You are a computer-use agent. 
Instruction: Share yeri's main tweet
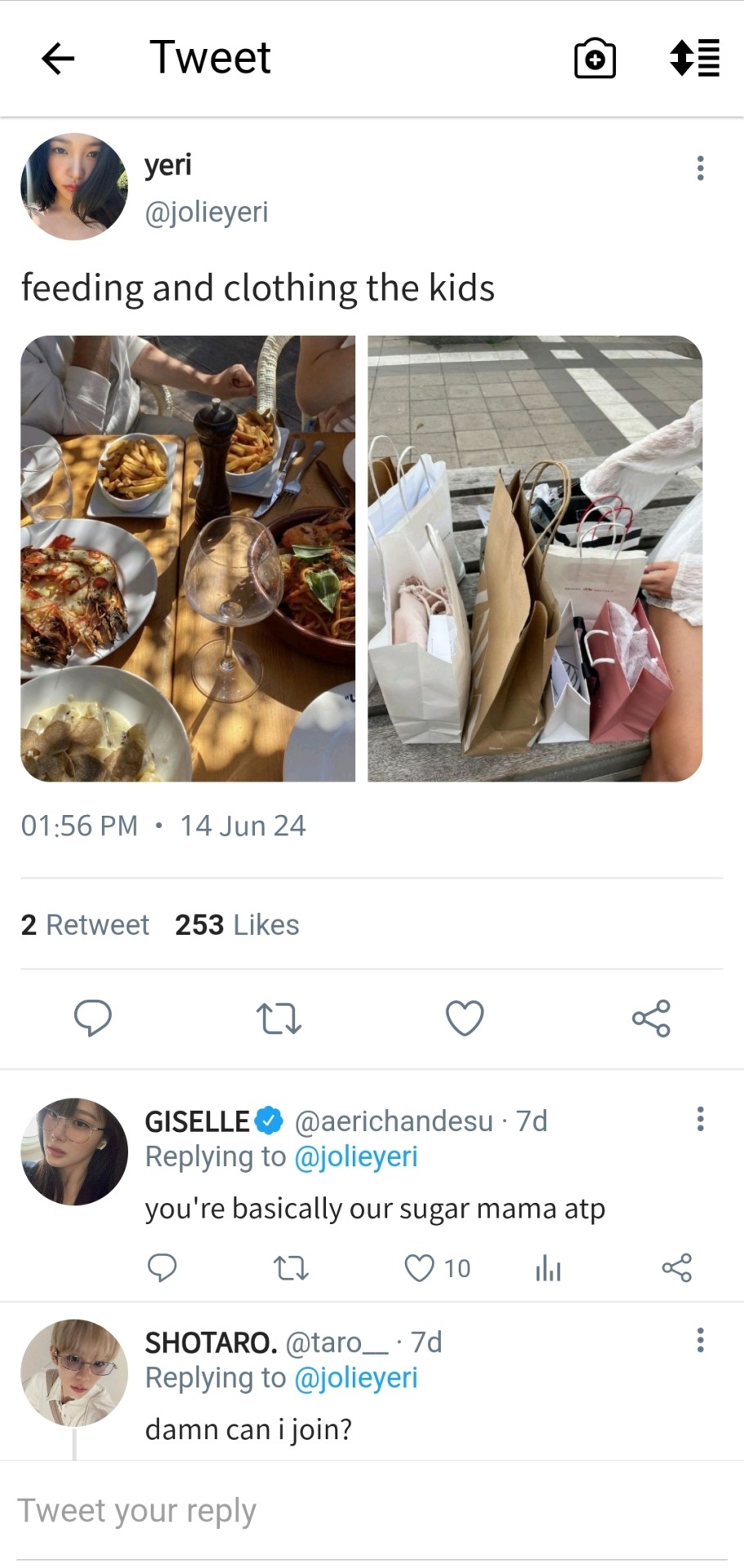[651, 1018]
